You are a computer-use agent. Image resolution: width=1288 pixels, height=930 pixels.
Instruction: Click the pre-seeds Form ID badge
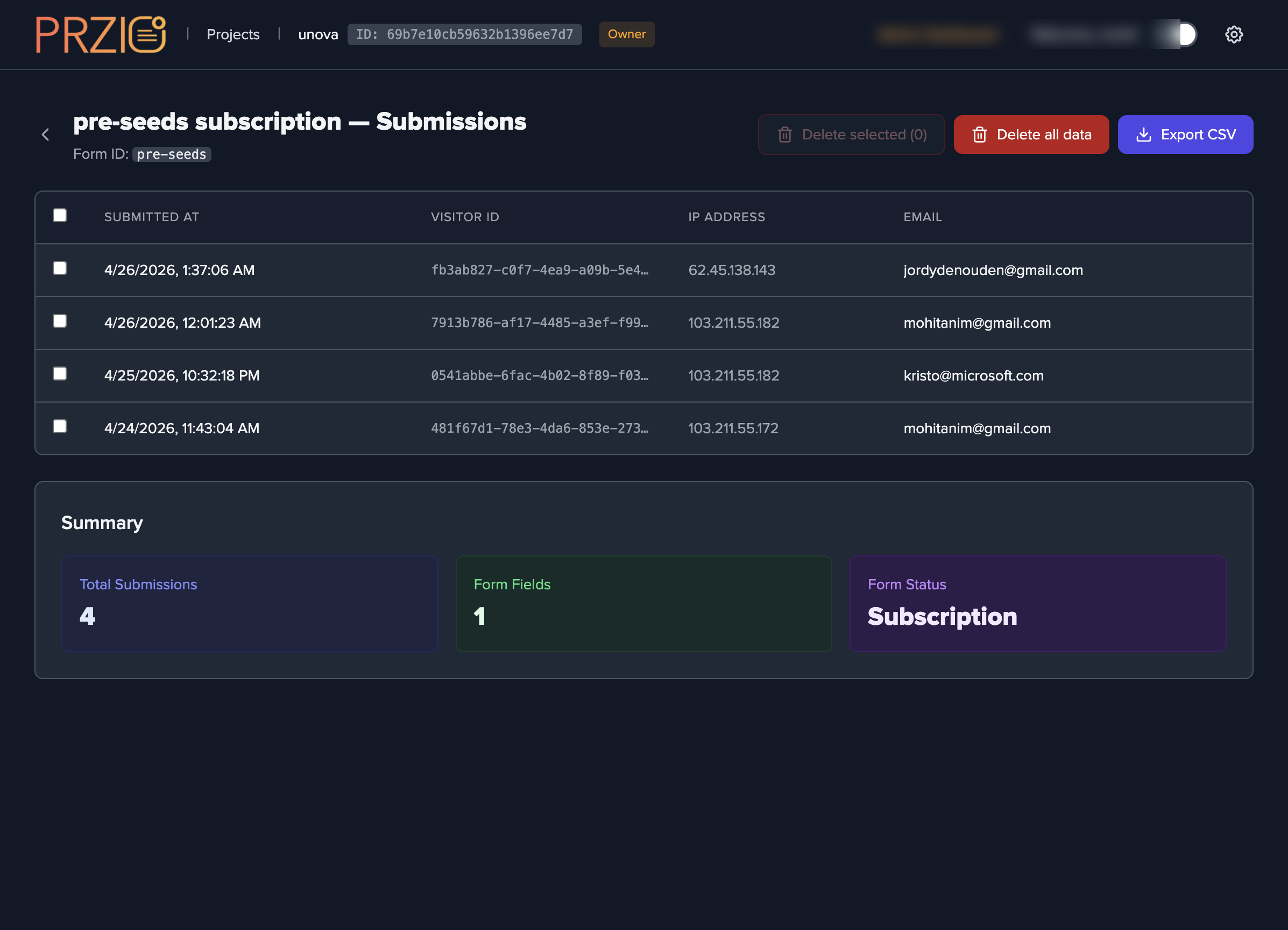click(x=172, y=154)
